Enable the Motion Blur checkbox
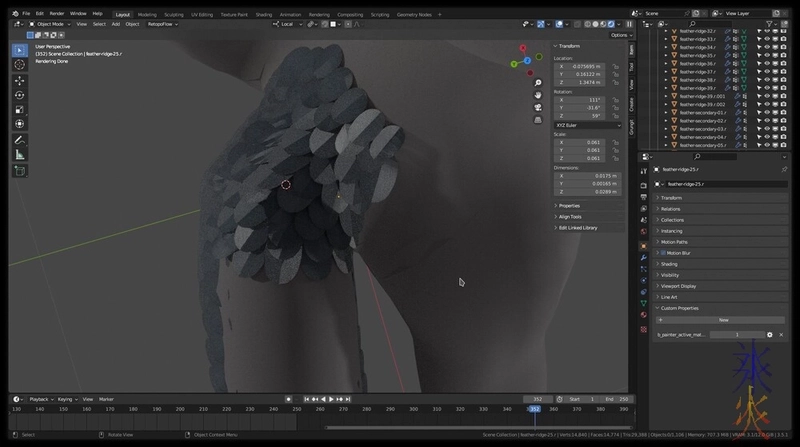This screenshot has width=800, height=447. pyautogui.click(x=662, y=253)
